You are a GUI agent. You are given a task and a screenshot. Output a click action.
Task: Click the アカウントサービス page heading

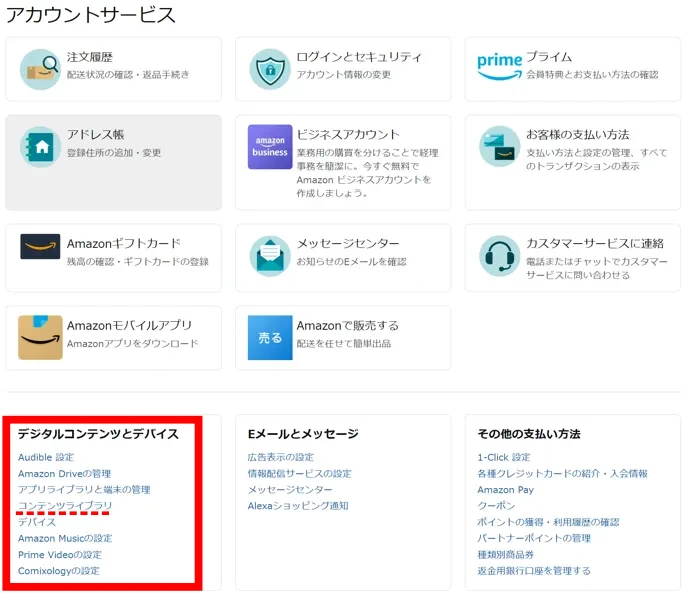[91, 14]
